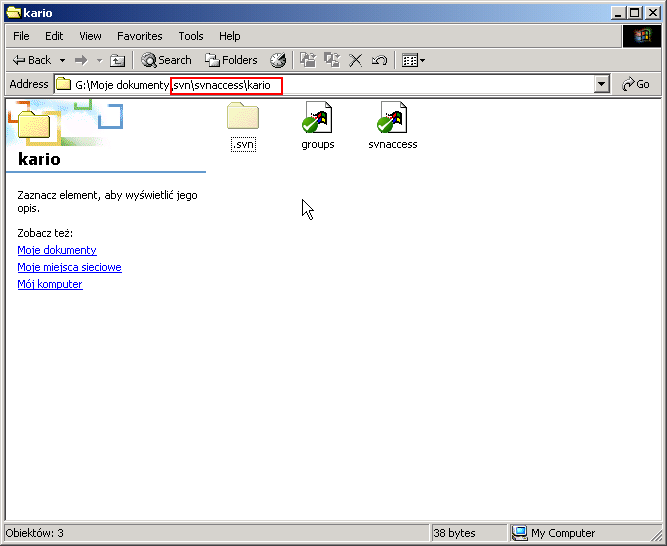667x546 pixels.
Task: Open the Search pane
Action: 166,60
